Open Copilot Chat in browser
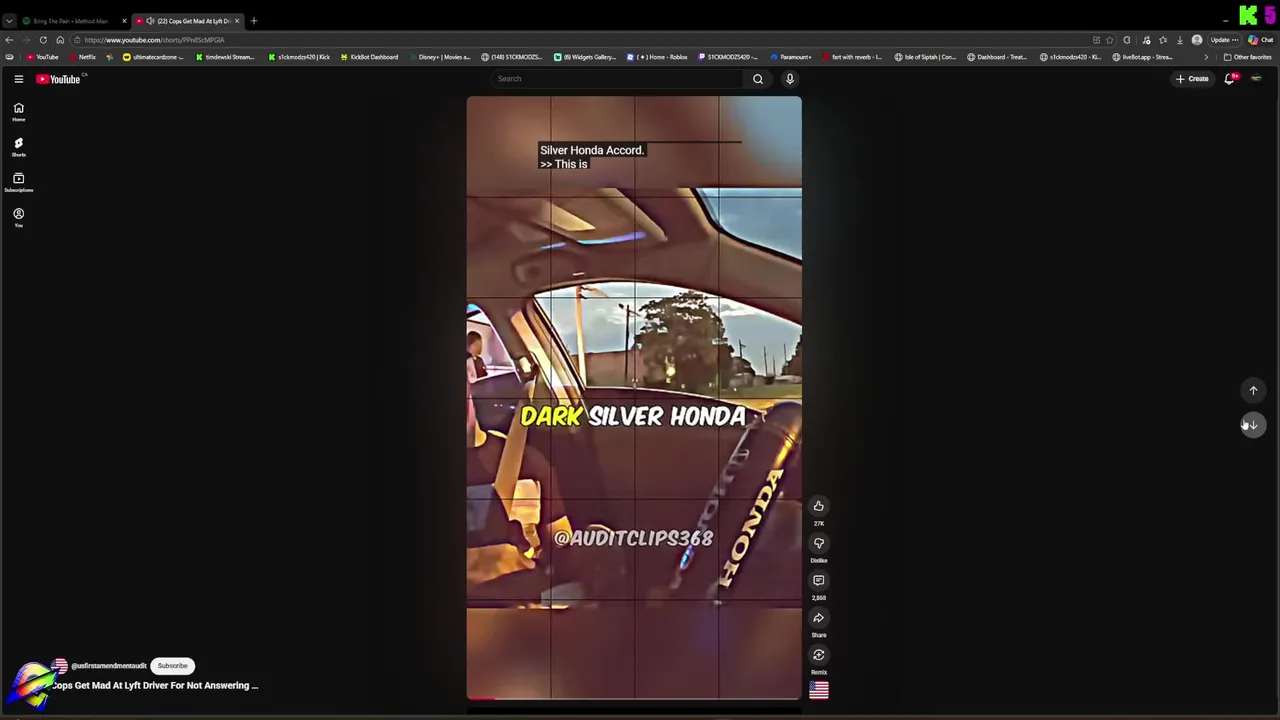This screenshot has width=1280, height=720. click(x=1260, y=40)
